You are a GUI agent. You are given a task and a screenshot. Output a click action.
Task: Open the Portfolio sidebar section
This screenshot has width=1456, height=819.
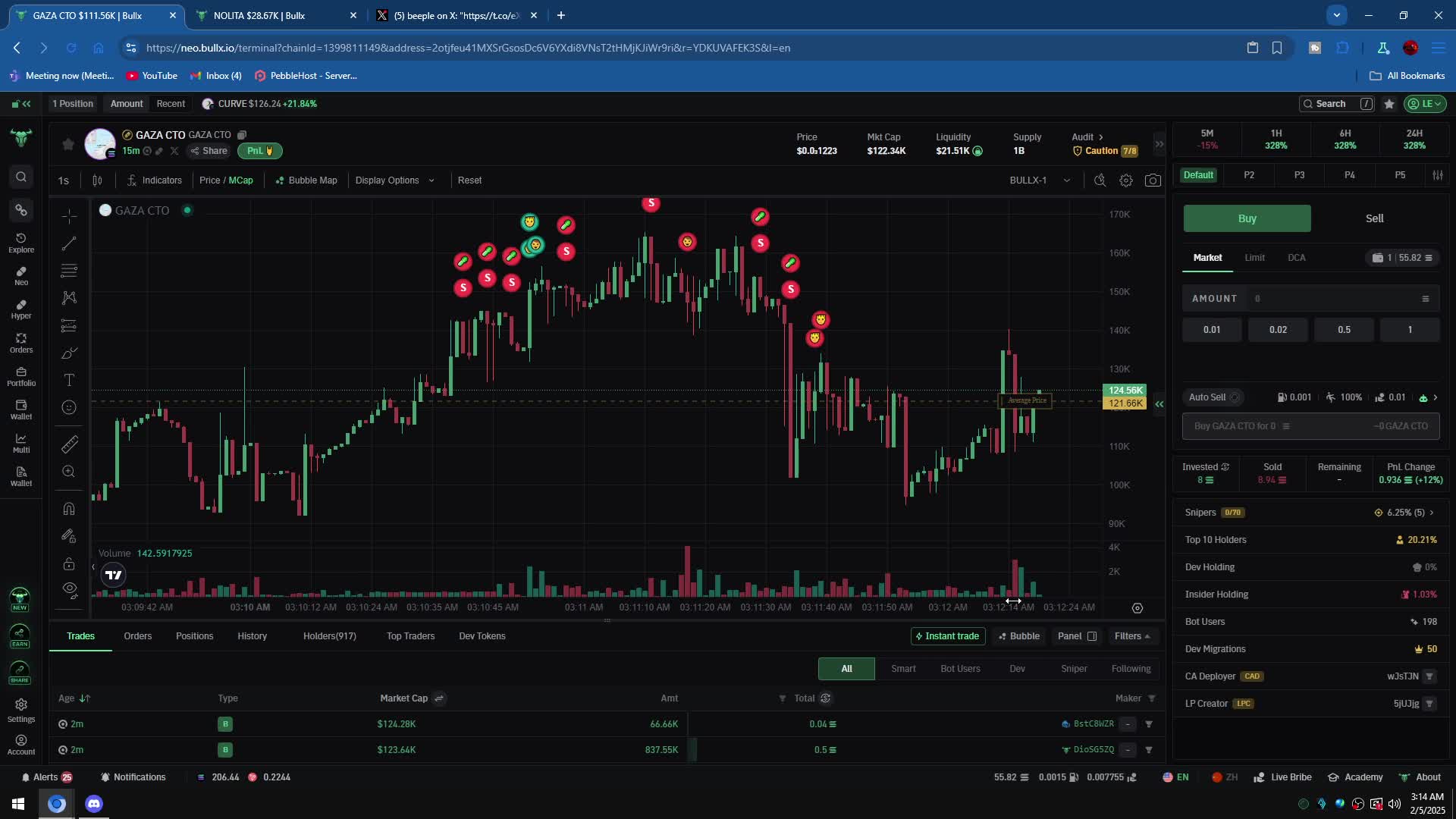21,376
